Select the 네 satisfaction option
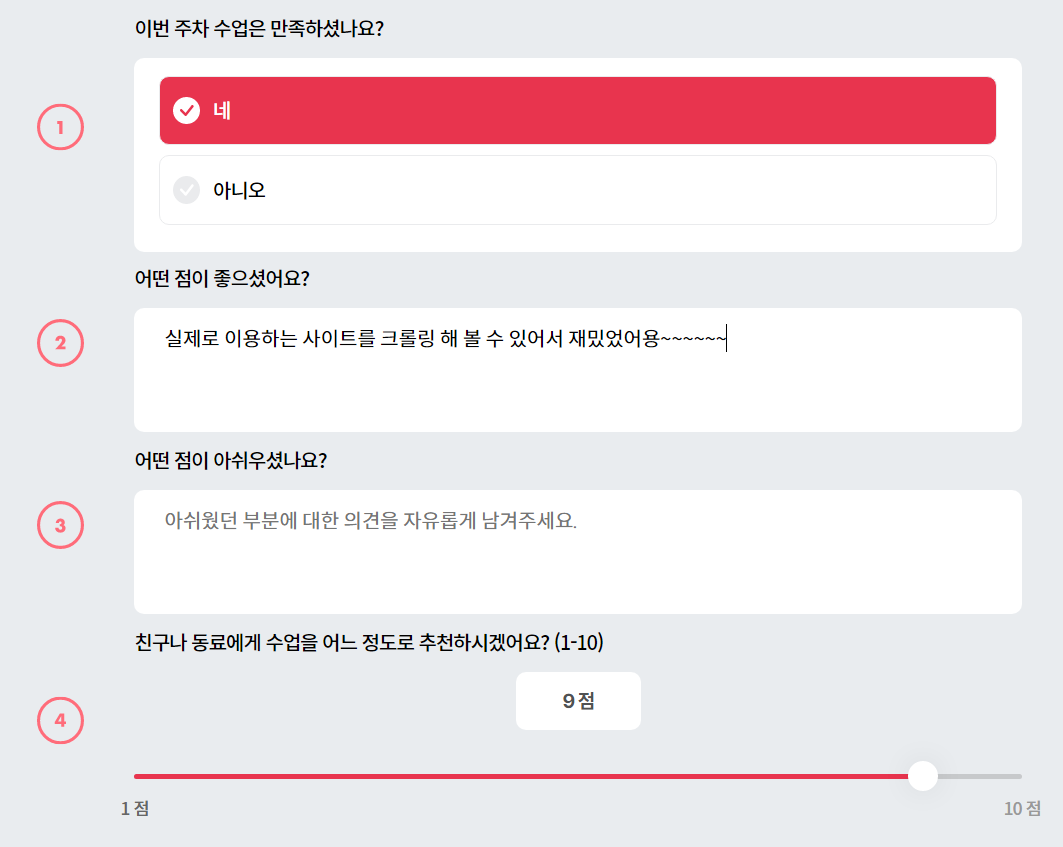The image size is (1063, 847). coord(578,111)
